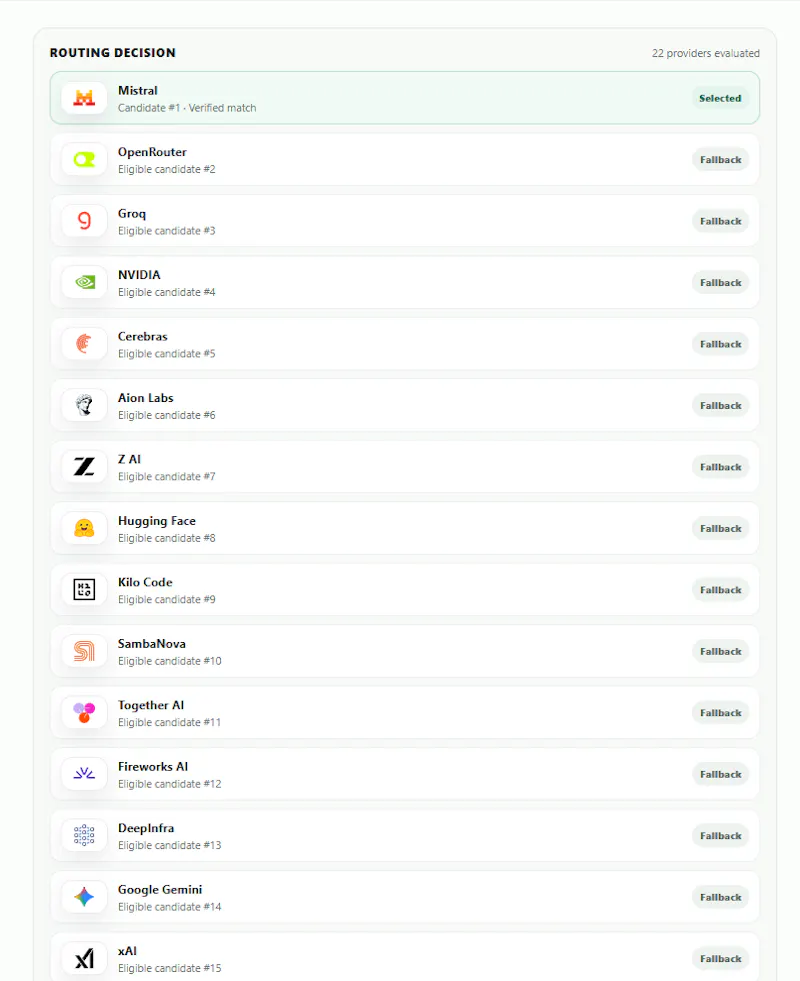Click the Groq provider name

[x=132, y=213]
